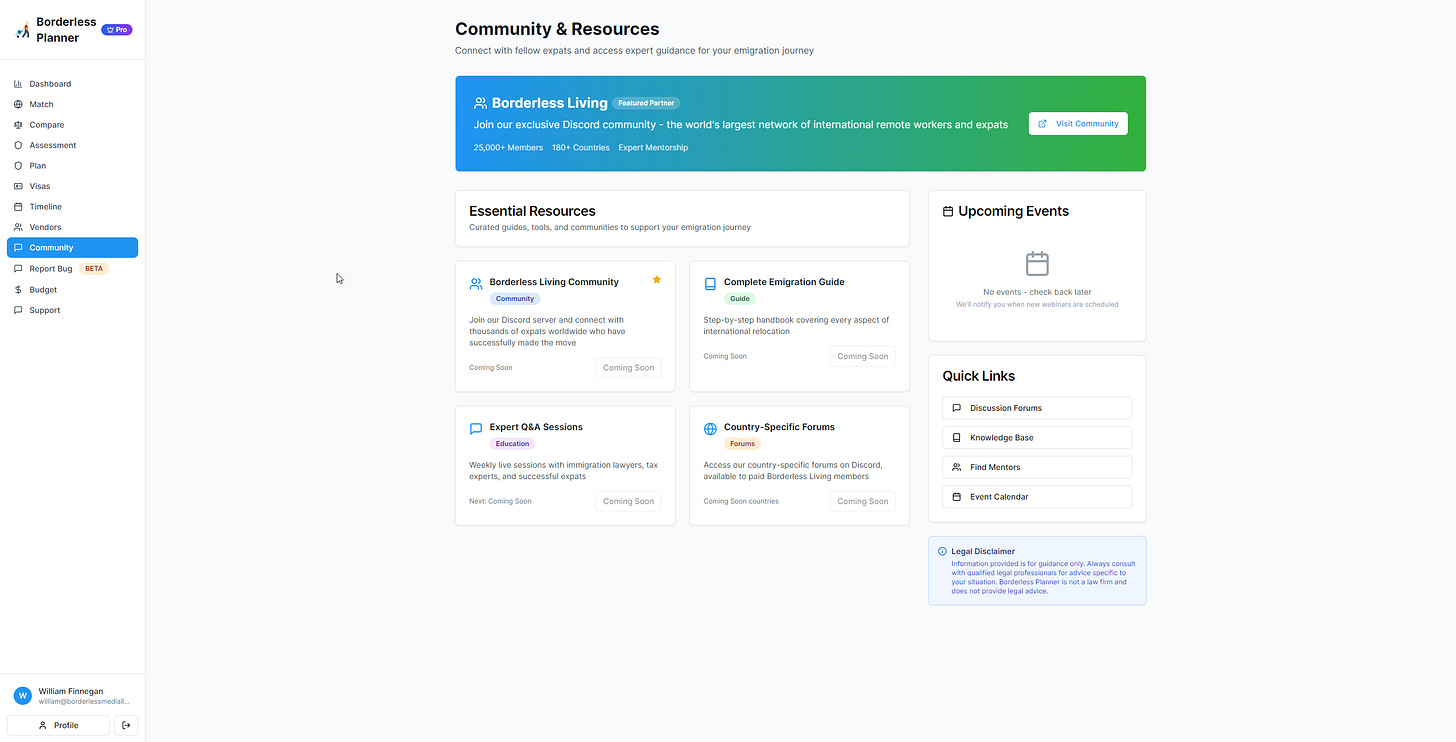The width and height of the screenshot is (1456, 742).
Task: Click the '180+ Countries' text in banner
Action: [581, 148]
